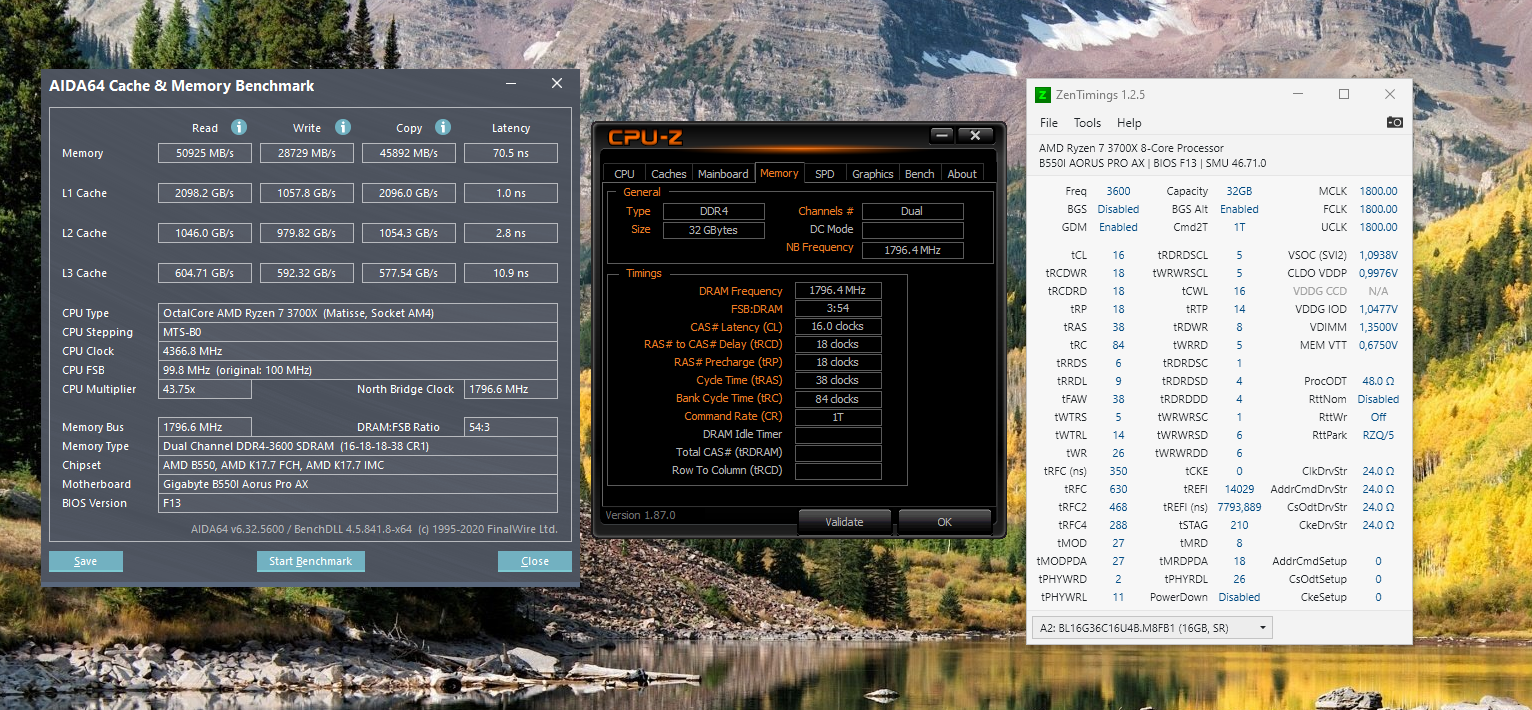The width and height of the screenshot is (1532, 710).
Task: Click the Memory Latency 70.5 ns field
Action: tap(511, 153)
